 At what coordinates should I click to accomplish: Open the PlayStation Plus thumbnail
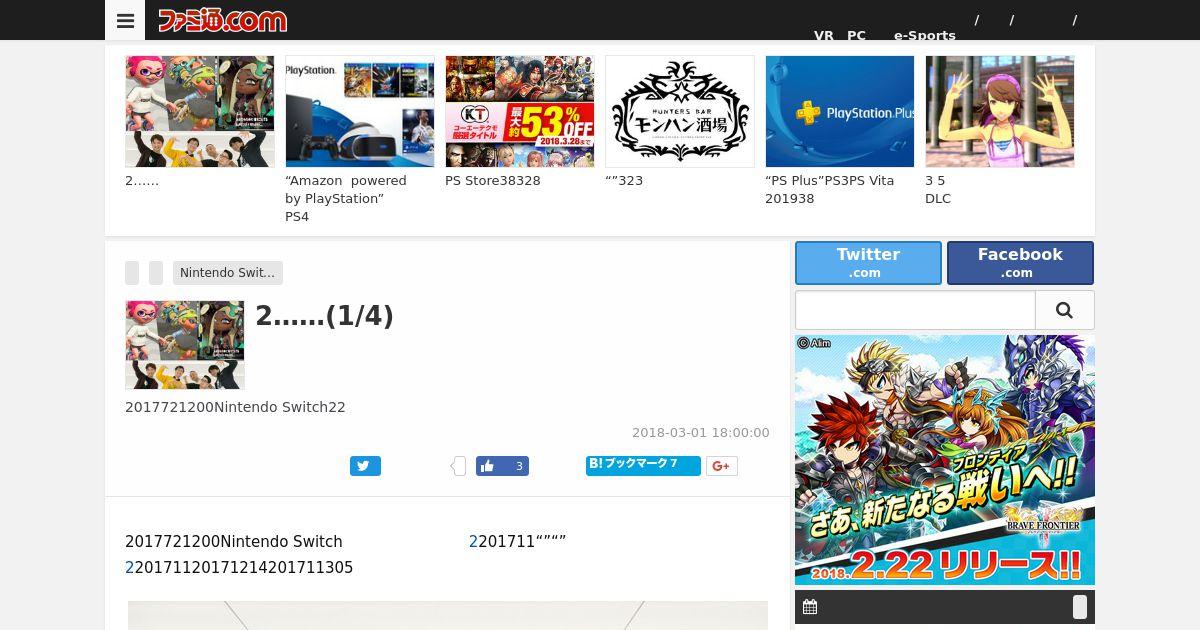click(840, 111)
